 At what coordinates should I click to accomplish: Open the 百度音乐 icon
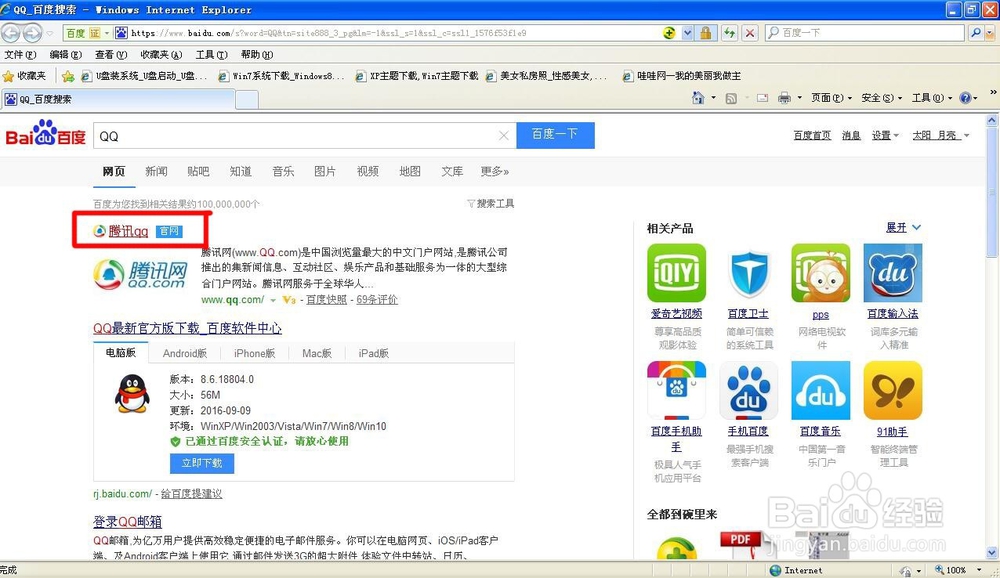[821, 390]
